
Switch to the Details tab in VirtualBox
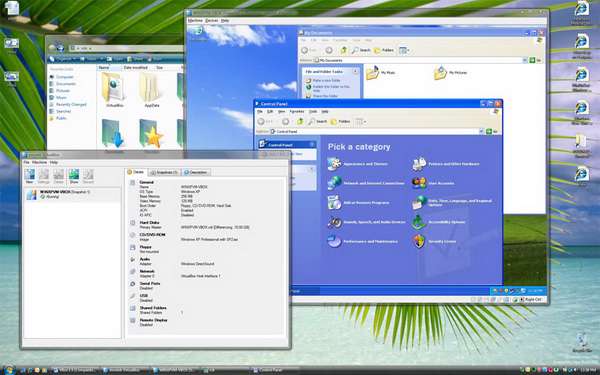click(x=136, y=172)
